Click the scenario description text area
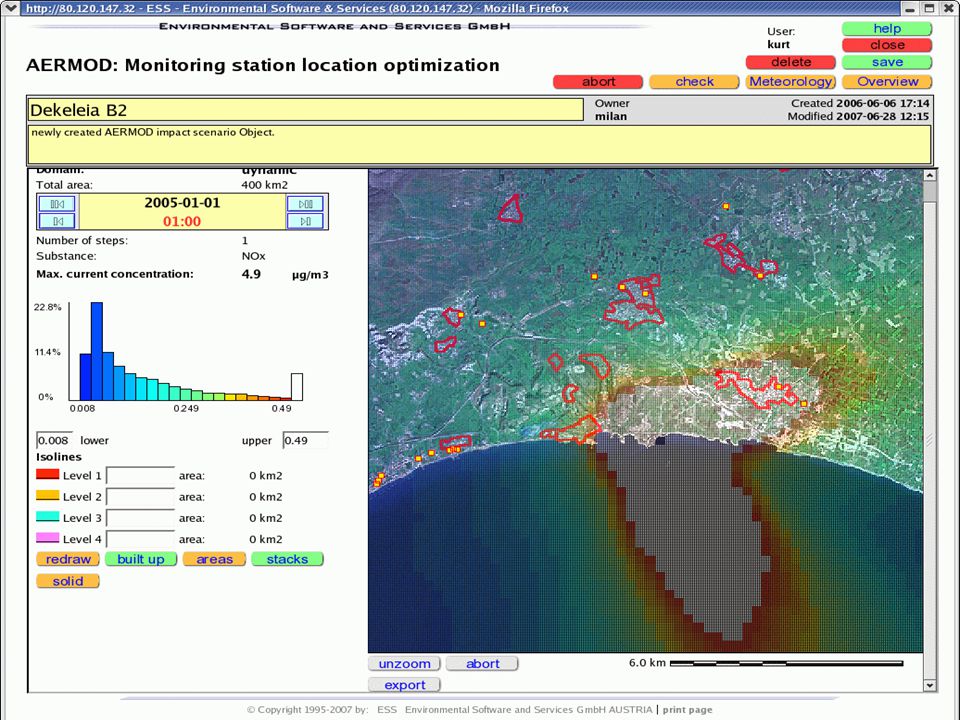Viewport: 960px width, 720px height. point(480,144)
